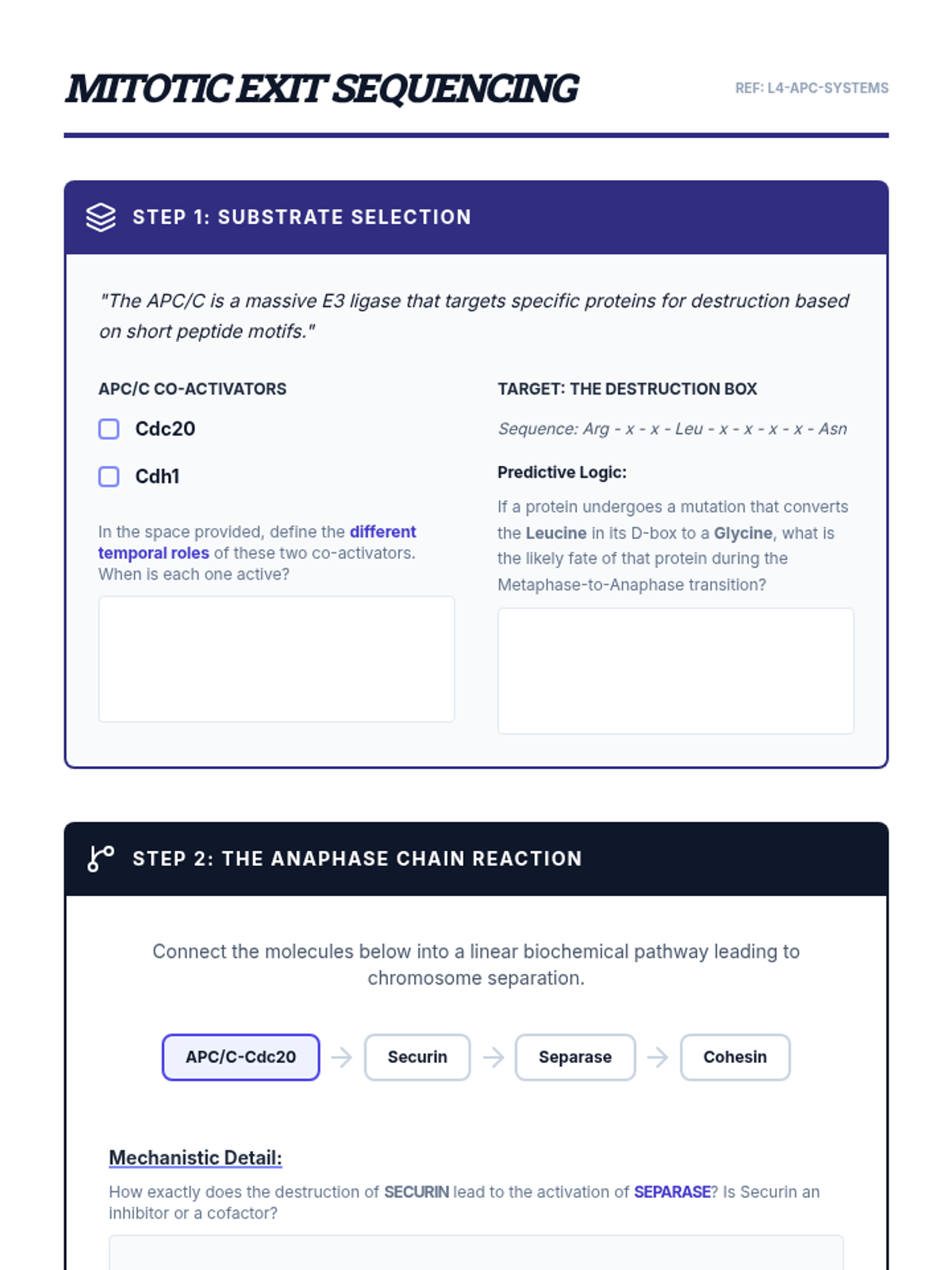This screenshot has width=952, height=1270.
Task: Select the Cohesin pathway node
Action: pyautogui.click(x=735, y=1057)
